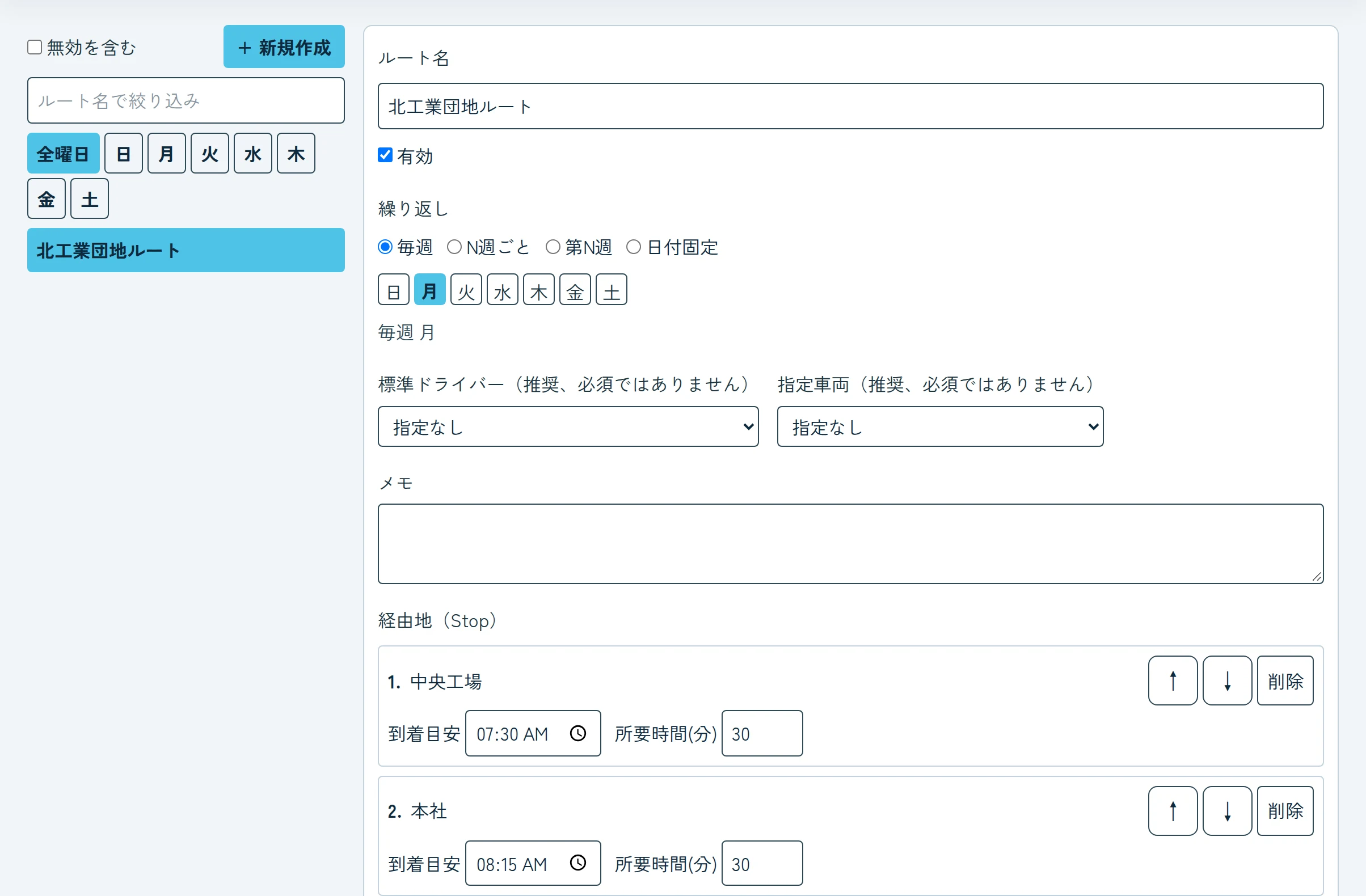Edit 所要時間 field for 本社
This screenshot has height=896, width=1366.
[762, 863]
